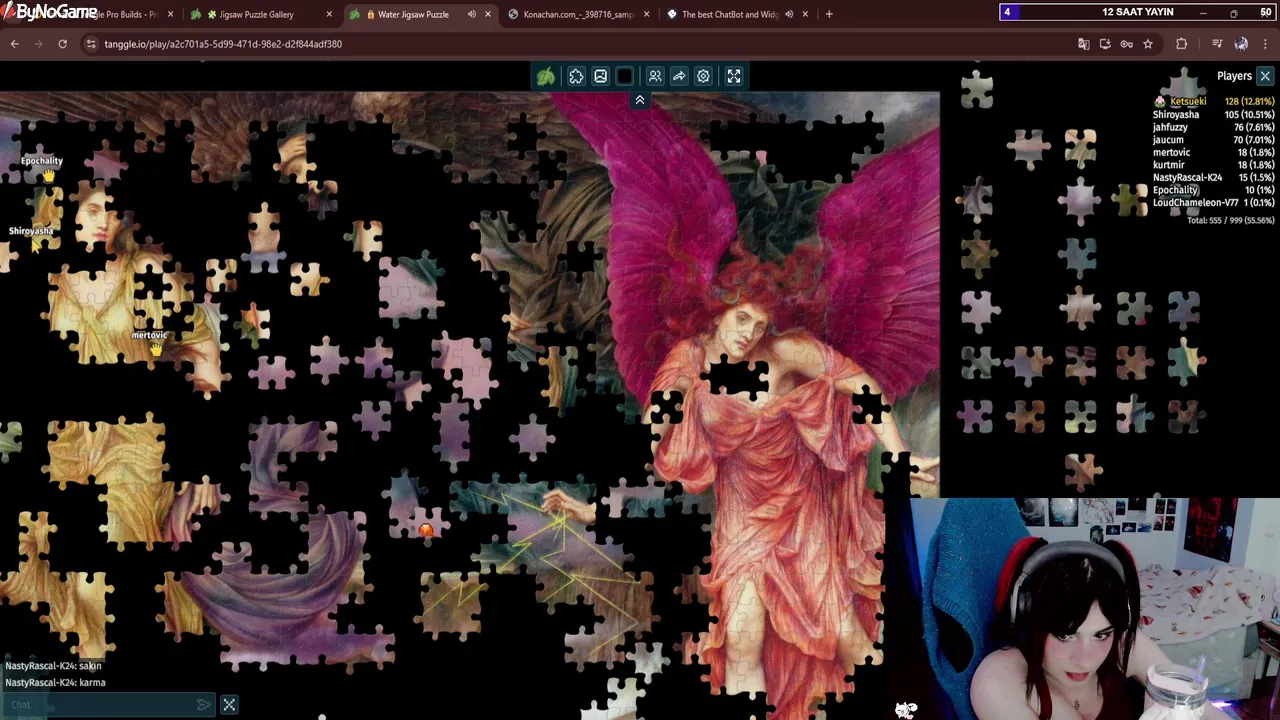Bookmark this page with the star
1280x720 pixels.
coord(1148,44)
